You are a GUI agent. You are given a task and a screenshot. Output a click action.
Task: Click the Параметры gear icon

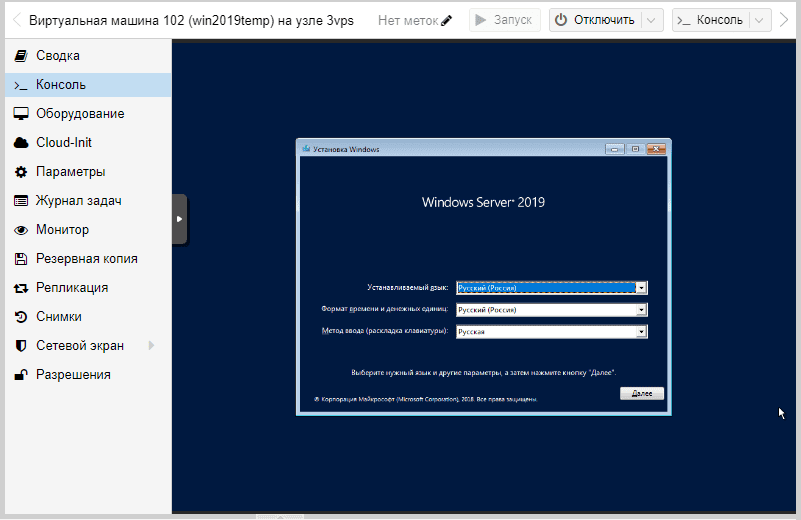(21, 172)
